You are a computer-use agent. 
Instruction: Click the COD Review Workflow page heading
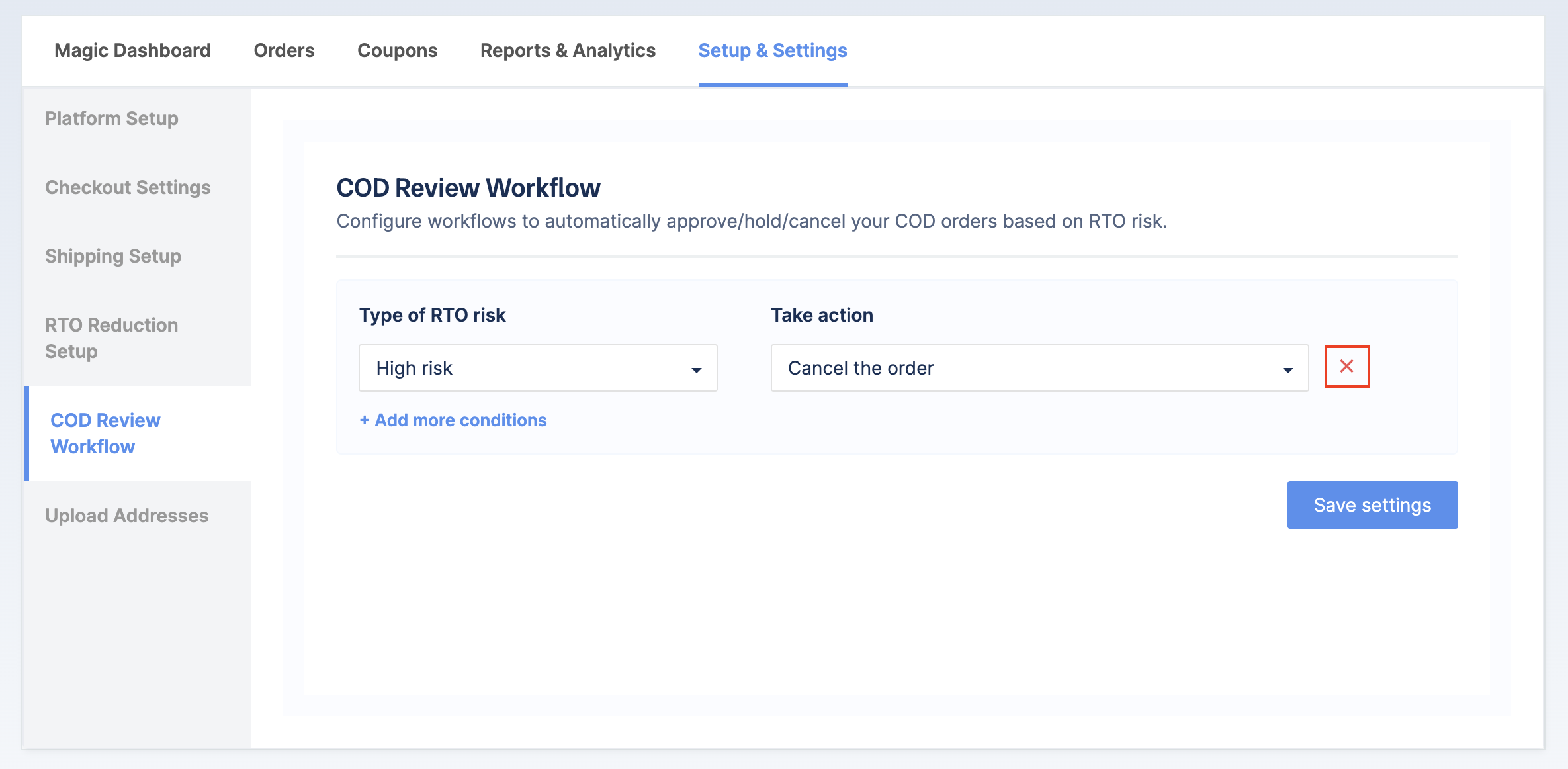pyautogui.click(x=468, y=188)
